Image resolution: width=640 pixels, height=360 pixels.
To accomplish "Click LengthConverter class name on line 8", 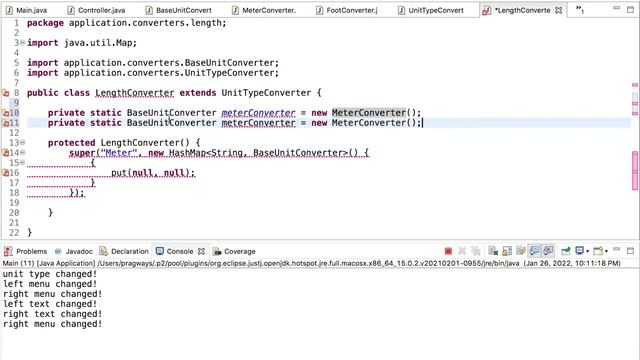I will (135, 93).
